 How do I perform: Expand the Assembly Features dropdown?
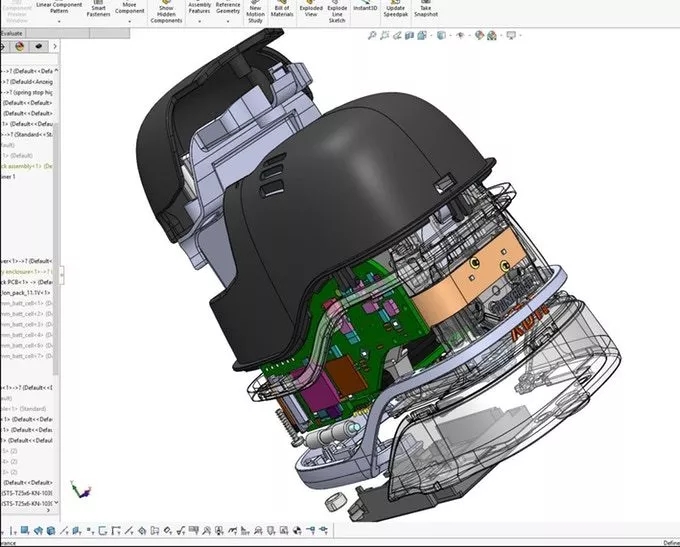coord(200,22)
